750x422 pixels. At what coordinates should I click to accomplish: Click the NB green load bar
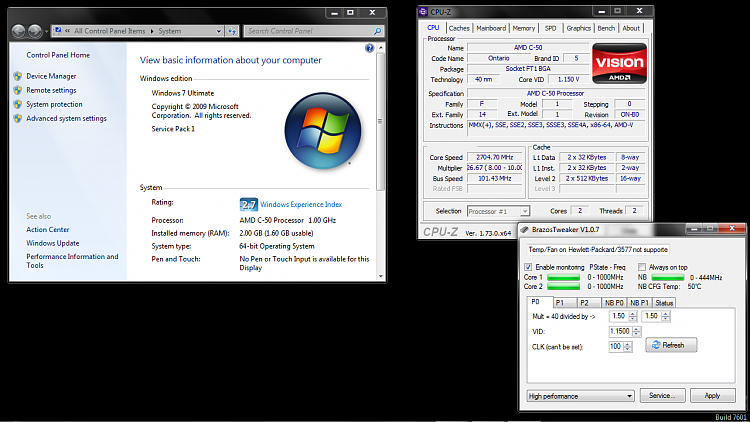(x=668, y=278)
